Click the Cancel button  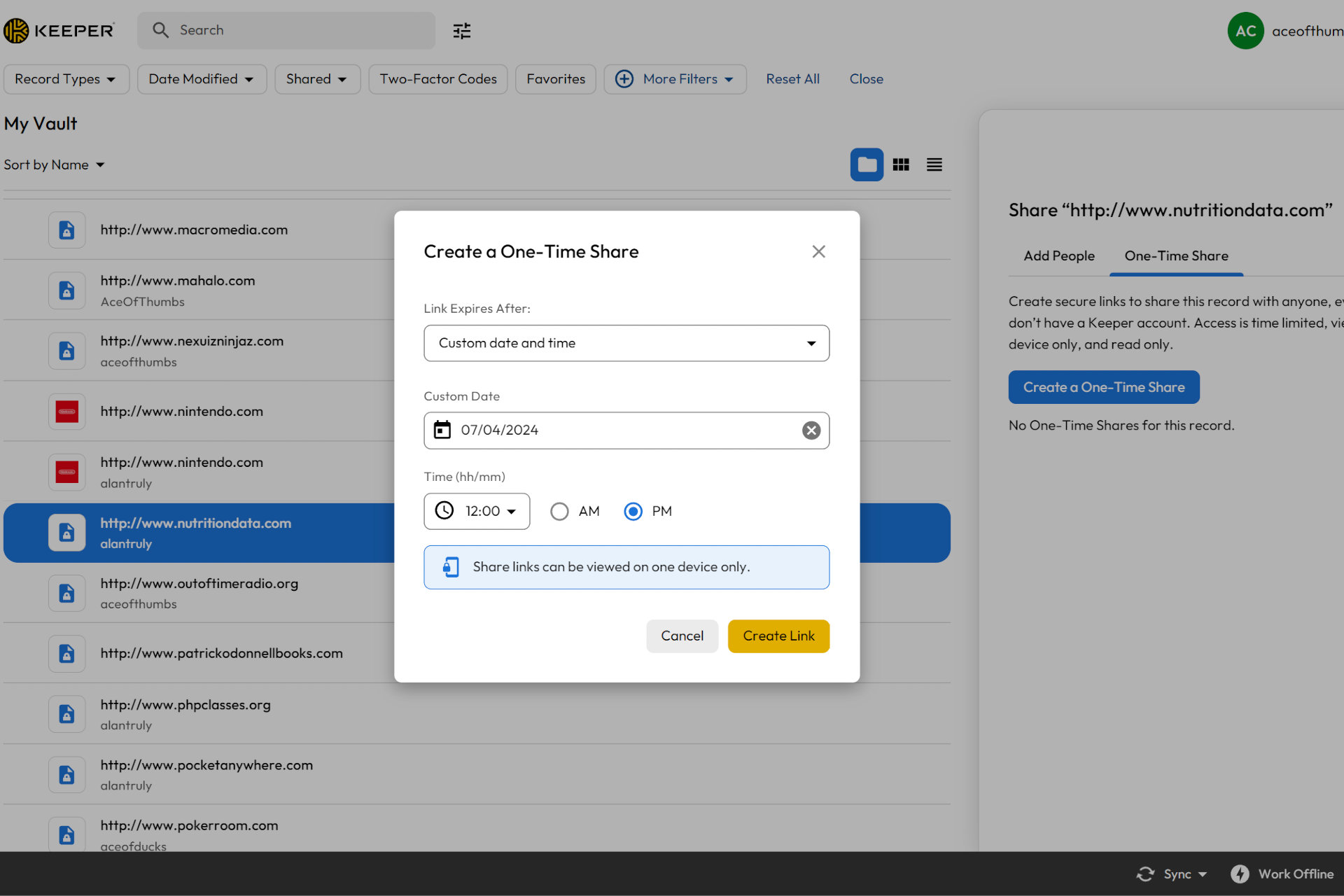tap(682, 636)
